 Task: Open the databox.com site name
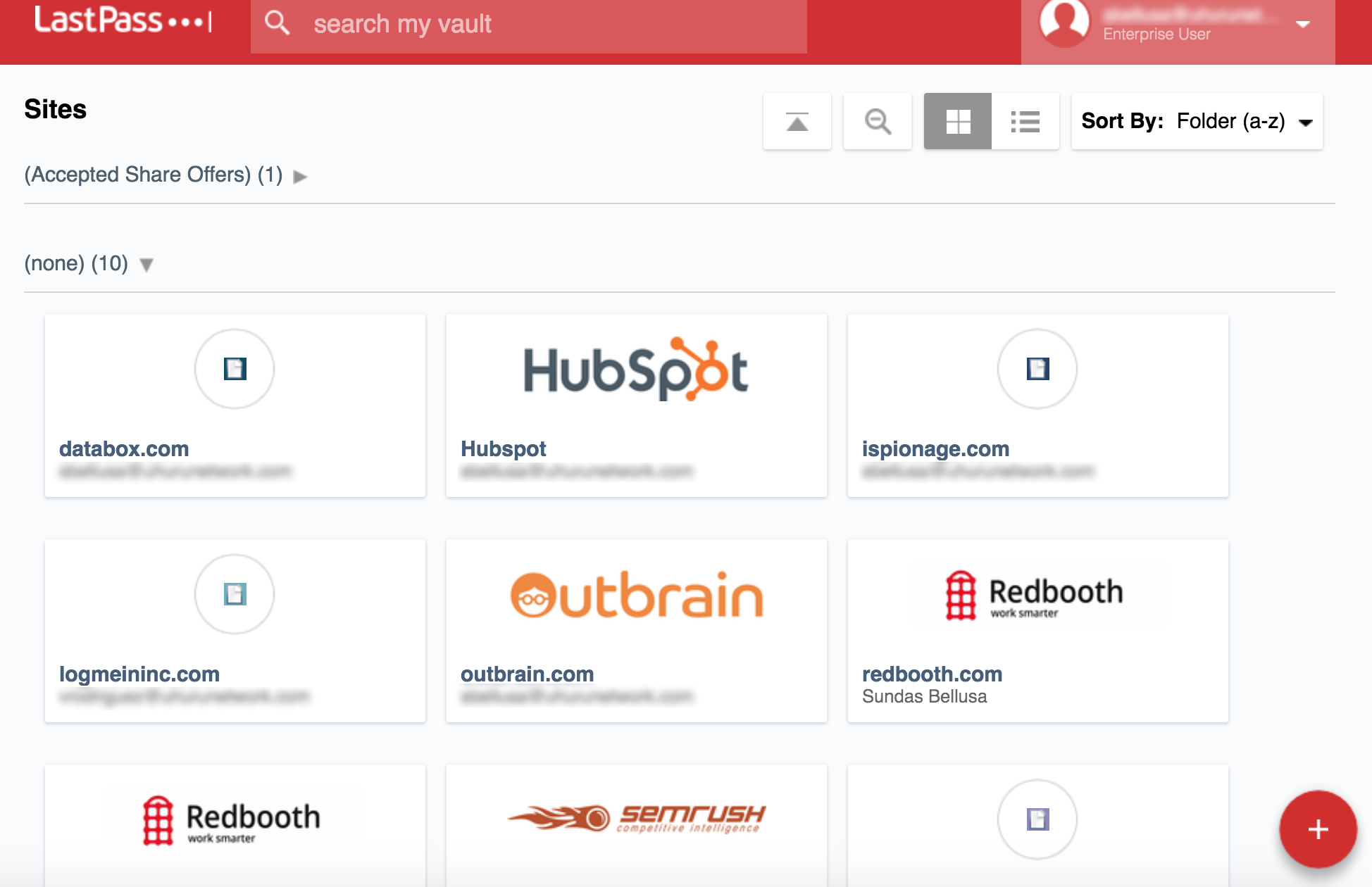click(124, 448)
